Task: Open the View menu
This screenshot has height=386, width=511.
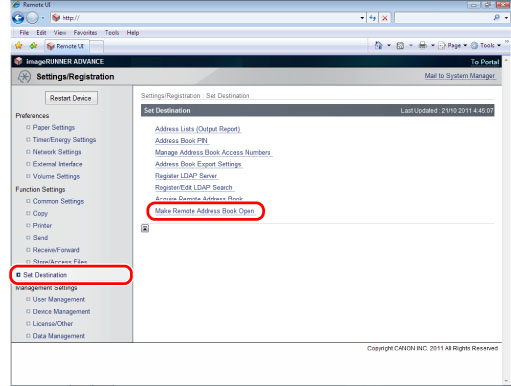Action: pos(60,33)
